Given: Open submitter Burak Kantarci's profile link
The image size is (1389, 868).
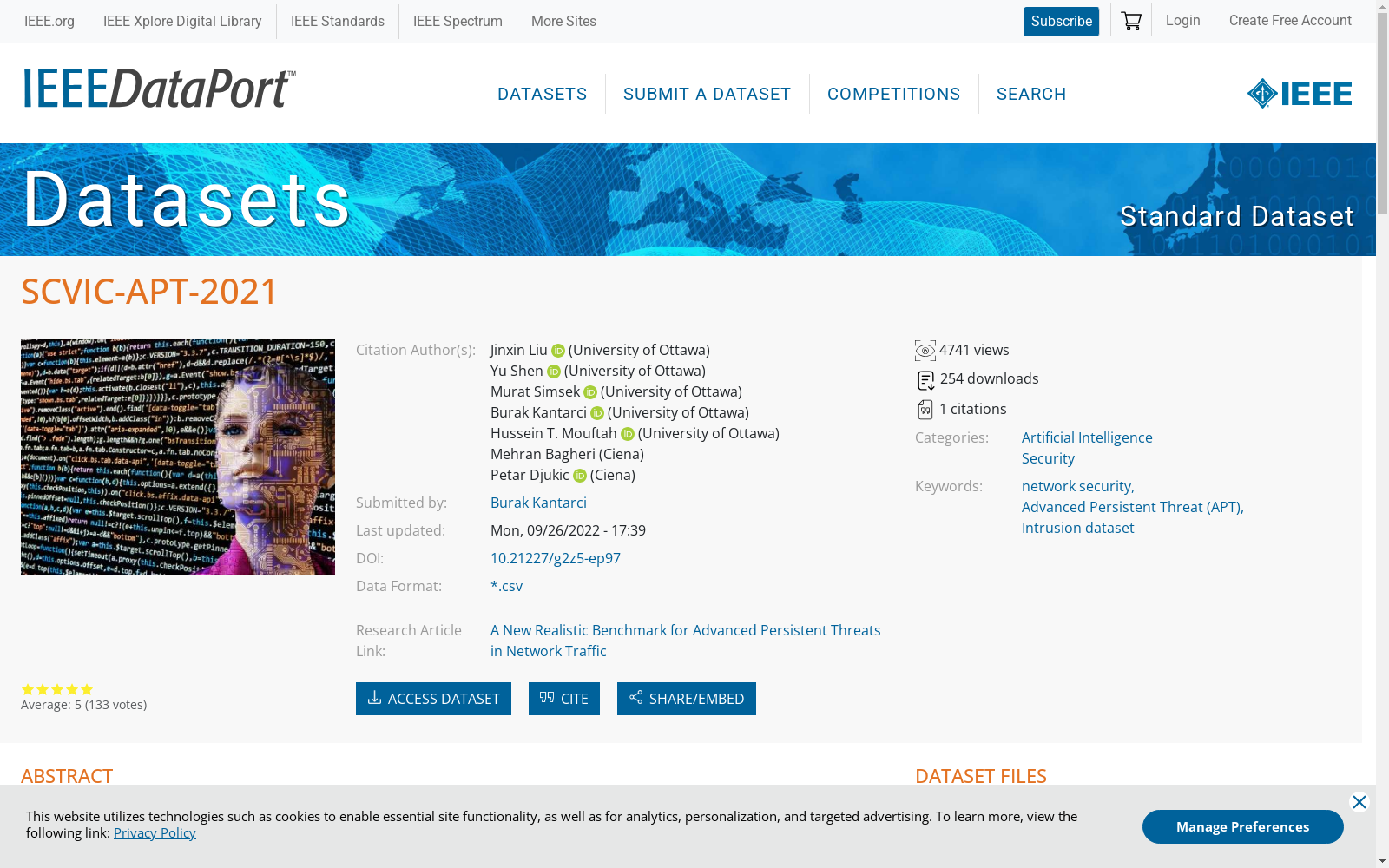Looking at the screenshot, I should [x=538, y=503].
